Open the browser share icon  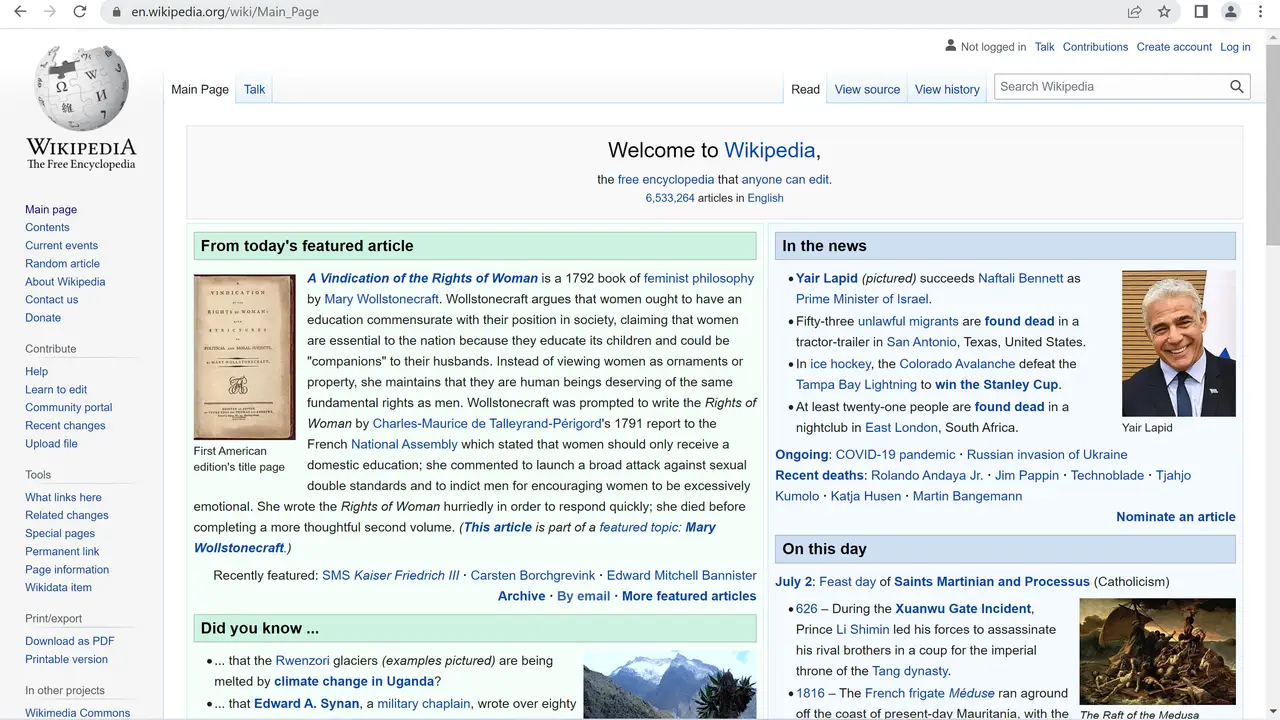point(1134,12)
